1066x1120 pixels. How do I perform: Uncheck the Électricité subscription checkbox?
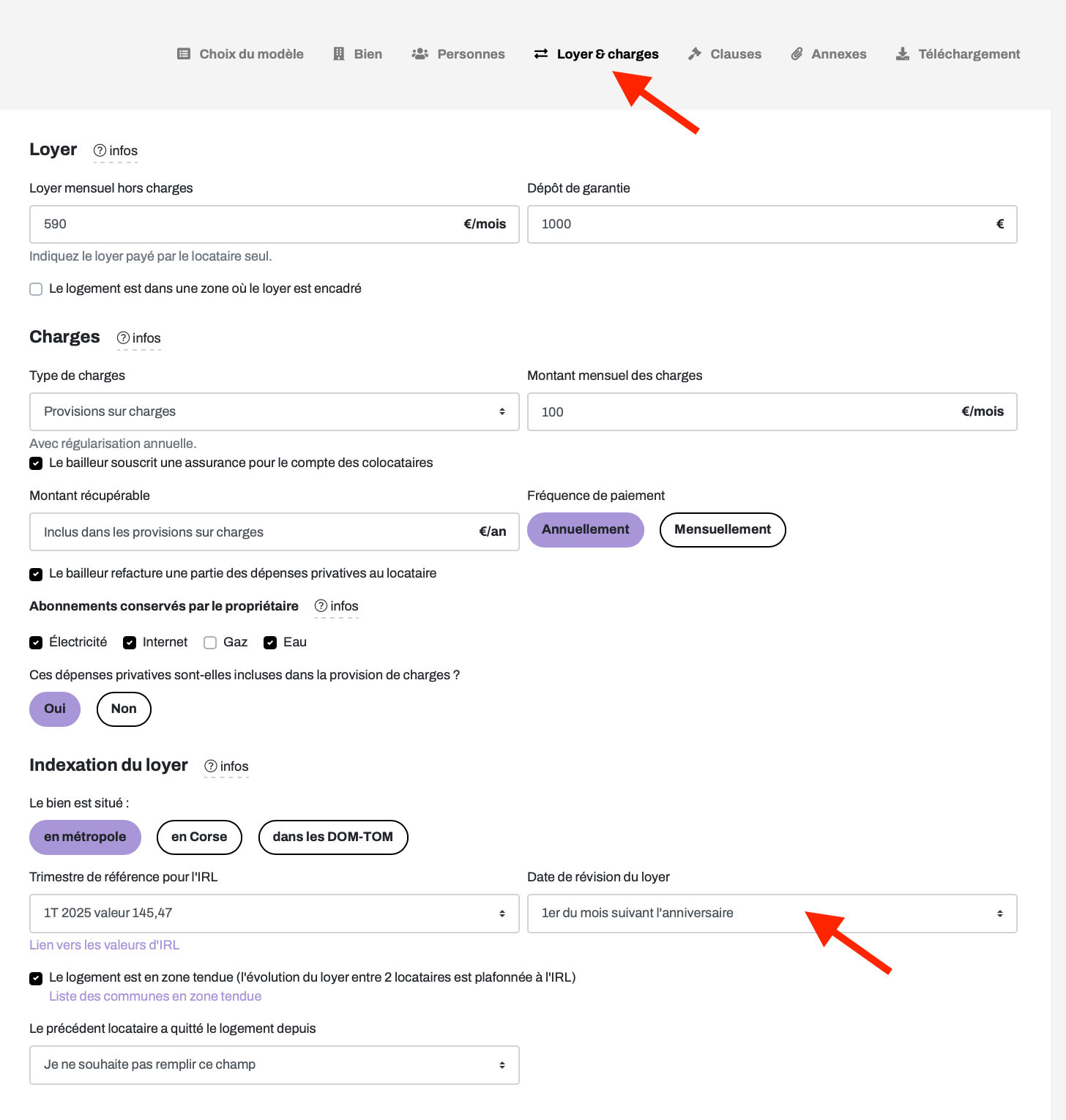click(x=36, y=643)
